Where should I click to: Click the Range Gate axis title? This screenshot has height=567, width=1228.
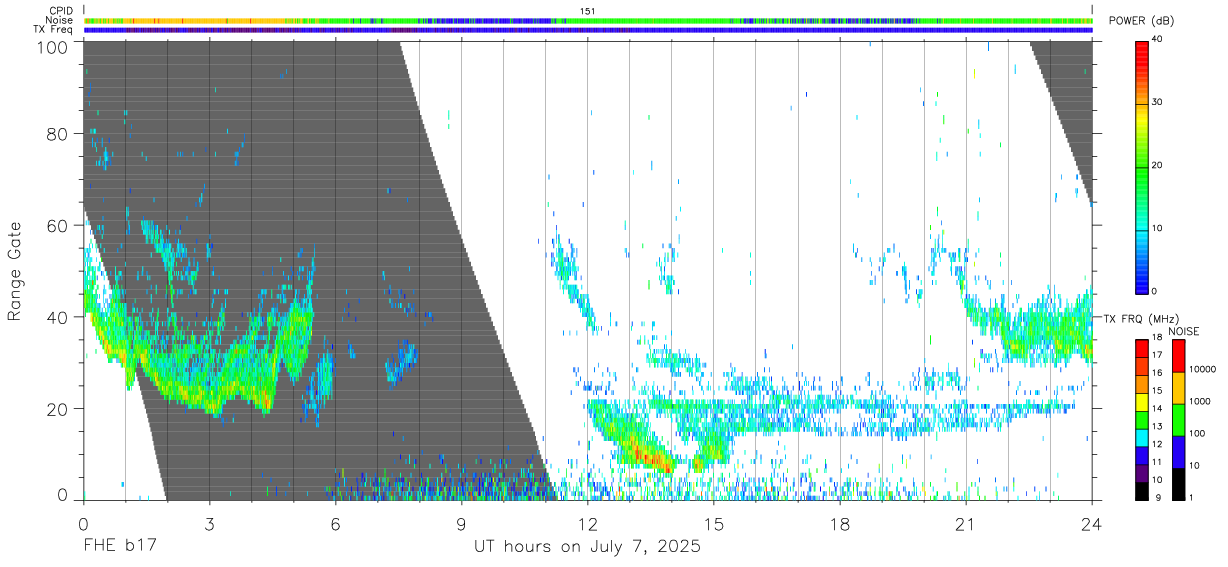tap(15, 271)
